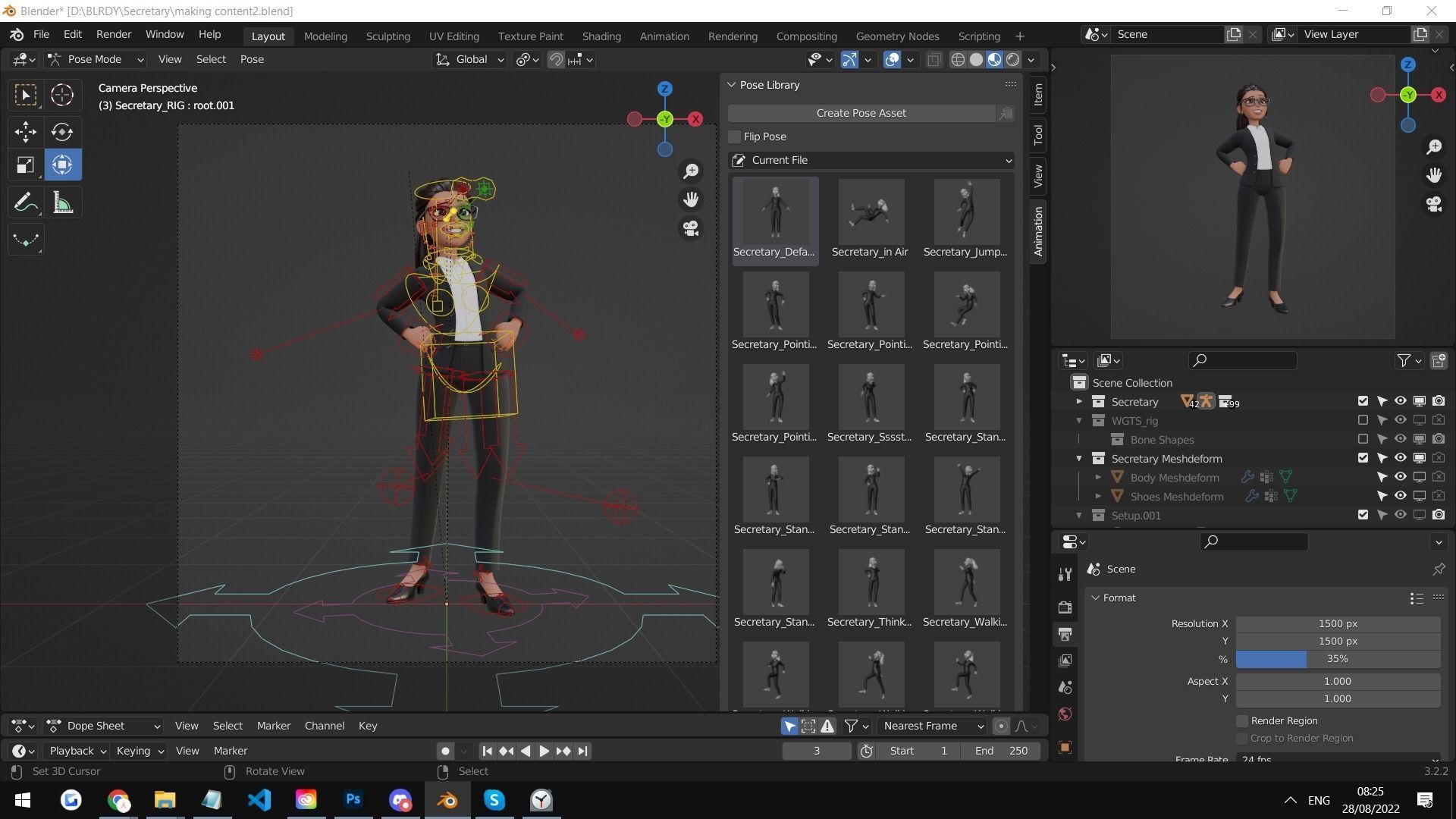Click Create Pose Asset button

[x=861, y=113]
